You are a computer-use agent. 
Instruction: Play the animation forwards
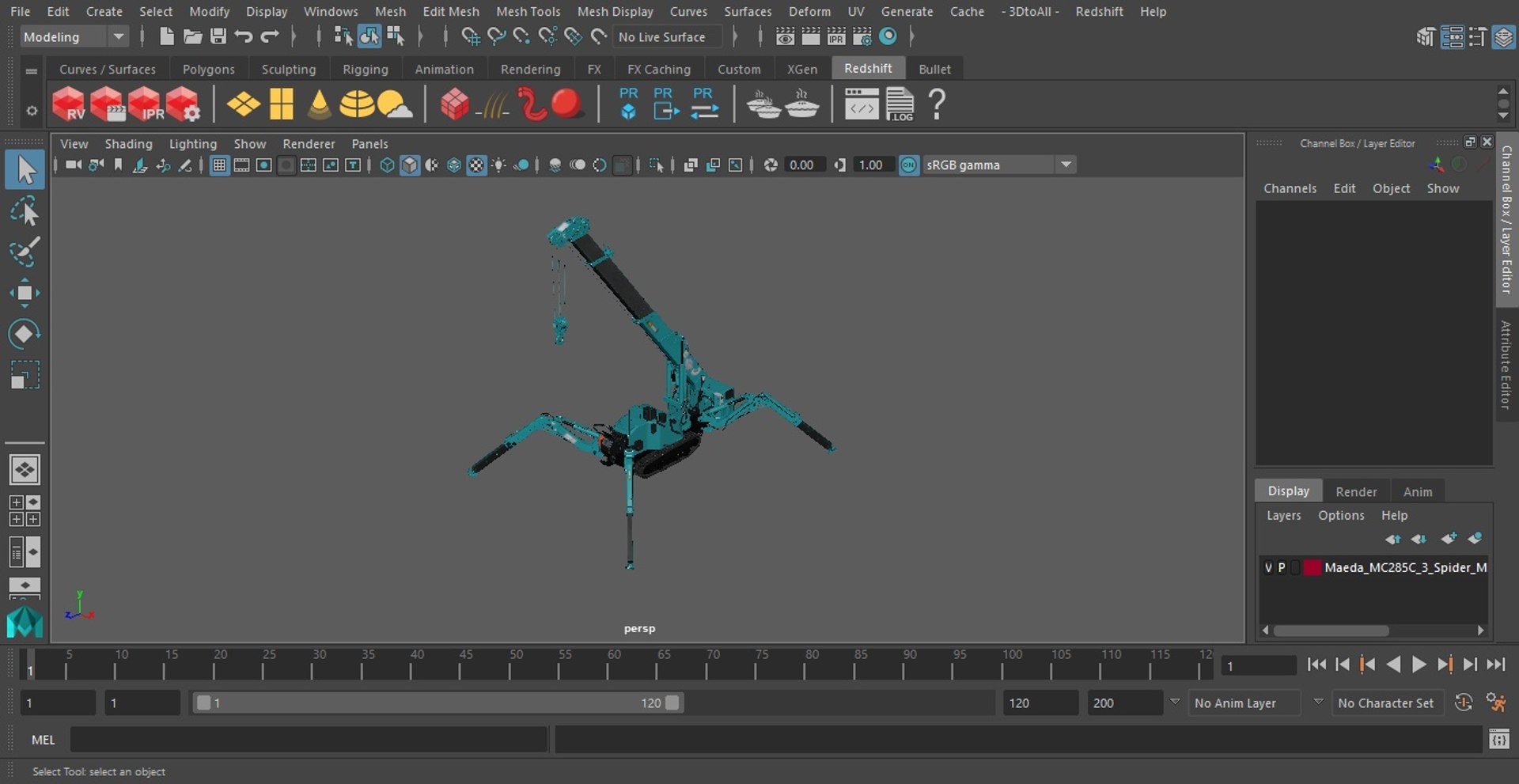click(1419, 665)
